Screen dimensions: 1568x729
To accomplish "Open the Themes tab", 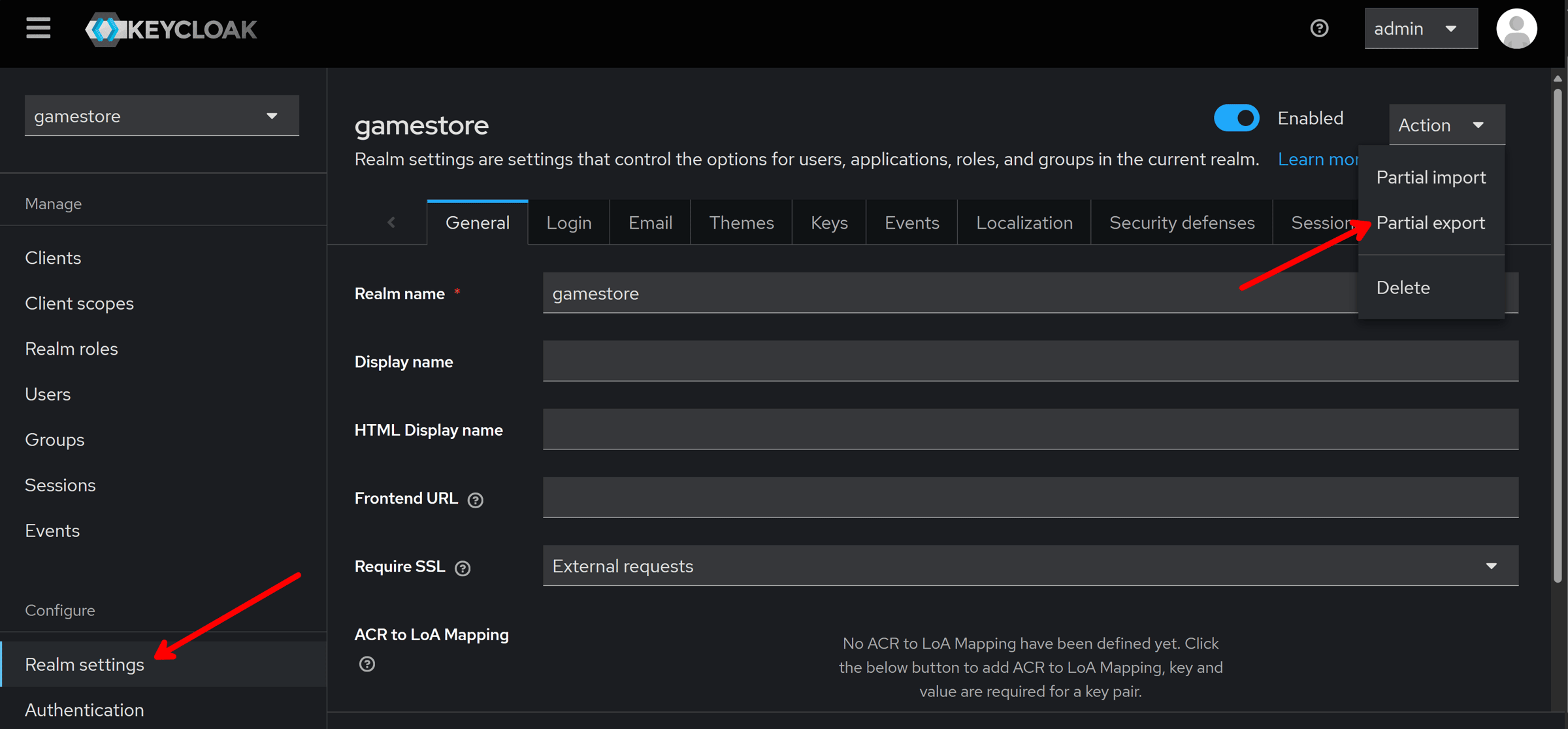I will tap(742, 223).
